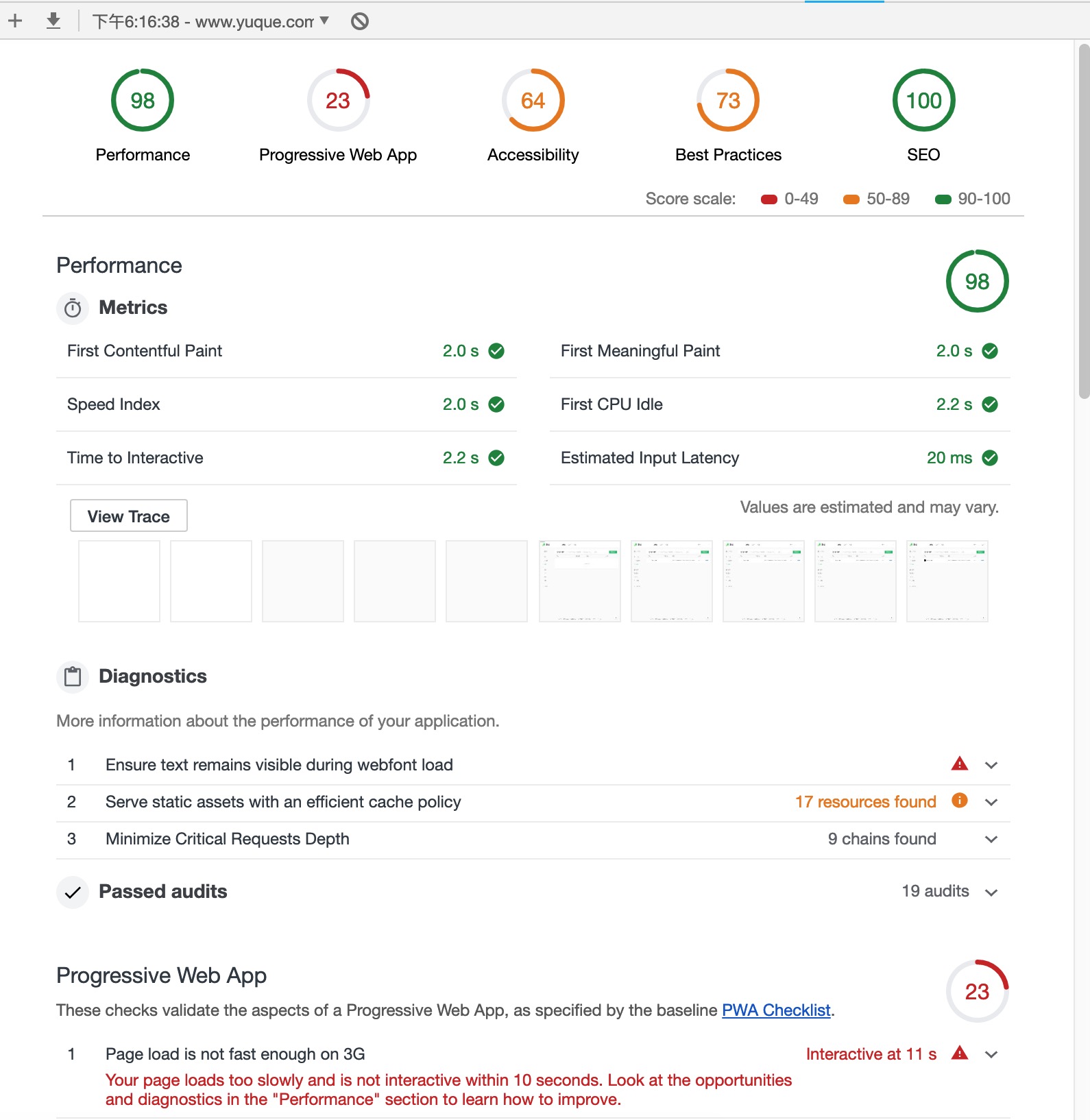Click the Diagnostics clipboard icon
Screen dimensions: 1090x1120
(x=73, y=677)
